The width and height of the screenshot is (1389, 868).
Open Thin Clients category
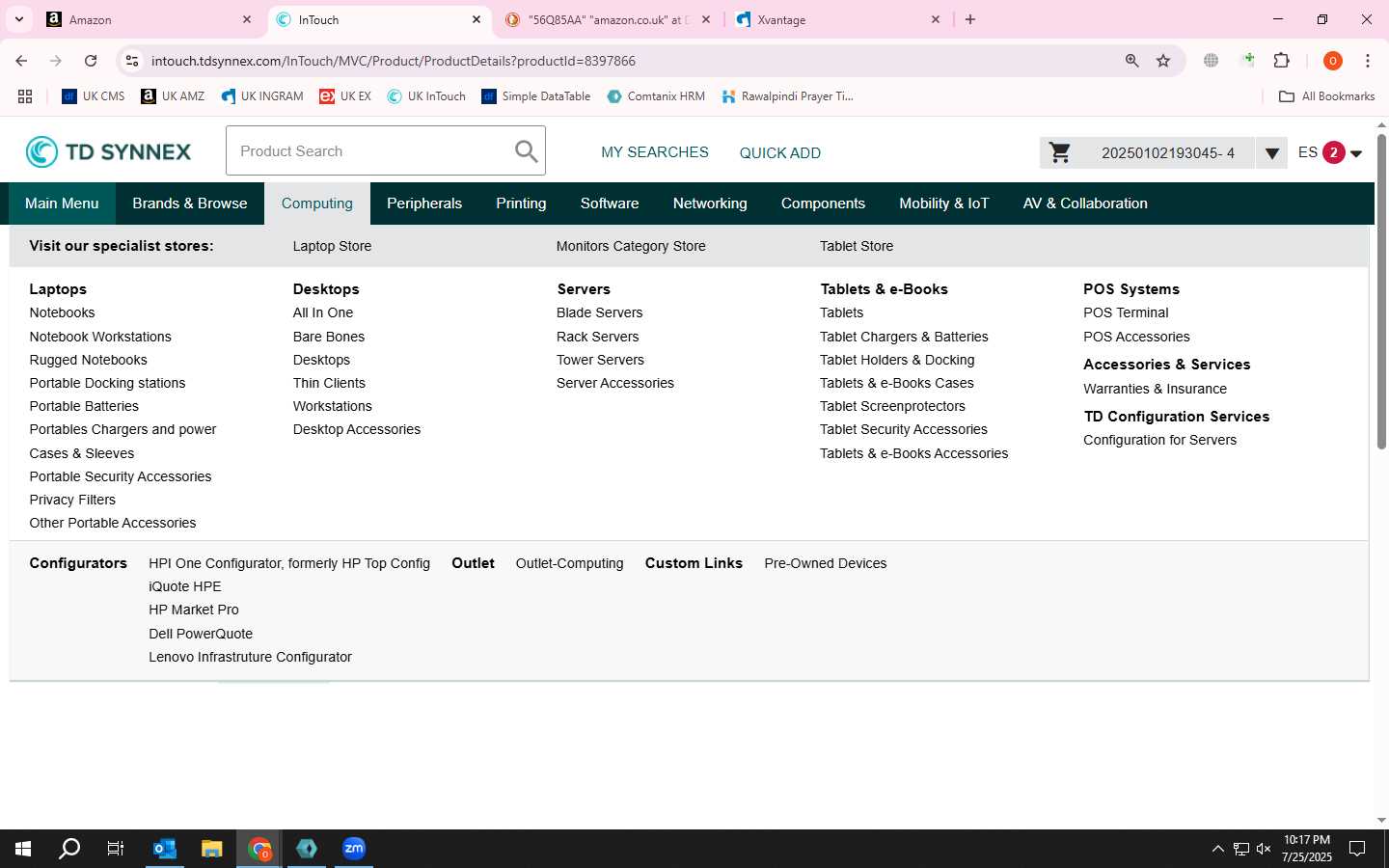[329, 383]
